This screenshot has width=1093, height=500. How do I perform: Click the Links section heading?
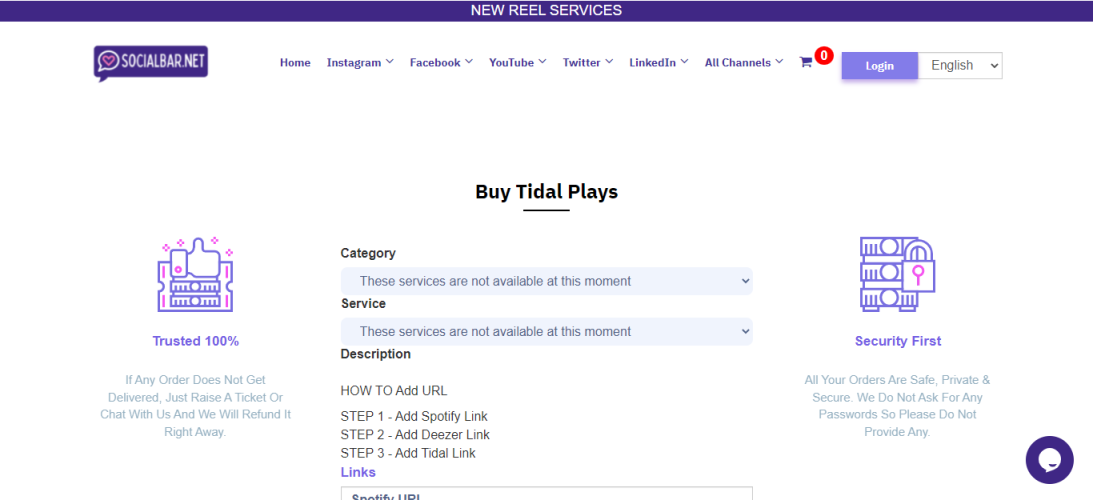(x=358, y=472)
